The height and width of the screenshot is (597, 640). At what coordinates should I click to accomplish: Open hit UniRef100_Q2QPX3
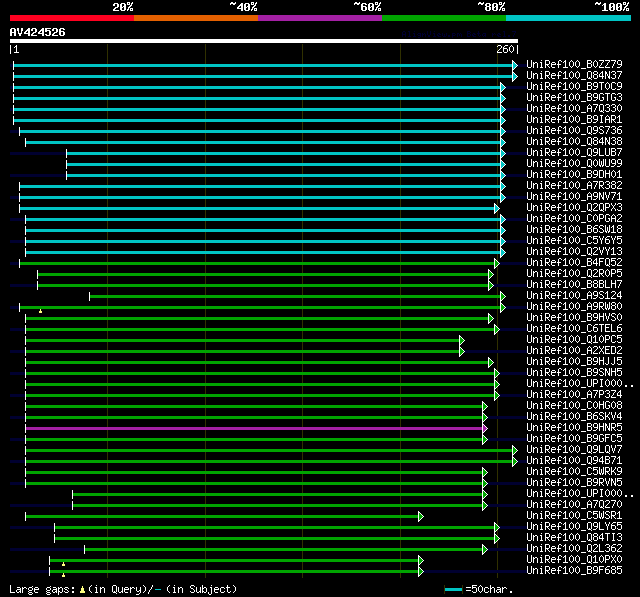click(574, 207)
